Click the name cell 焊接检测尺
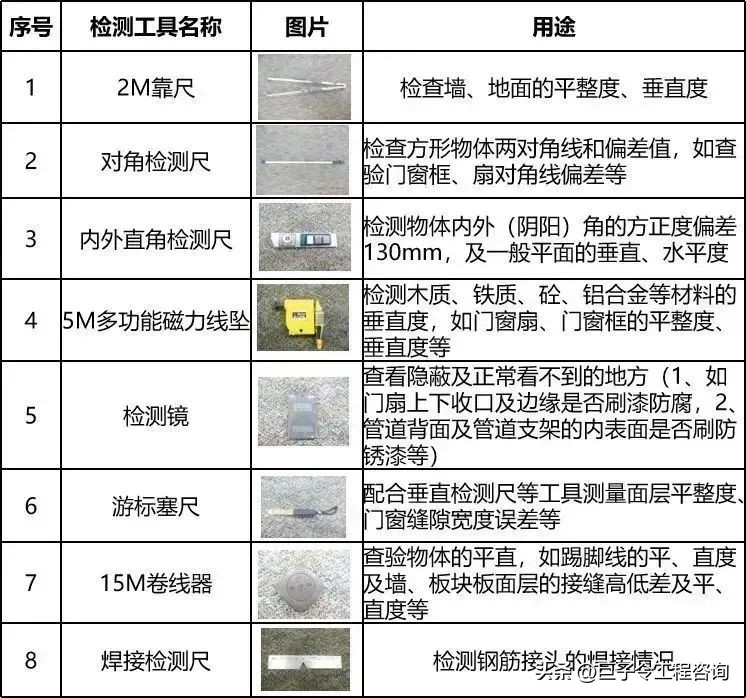746x698 pixels. [156, 660]
